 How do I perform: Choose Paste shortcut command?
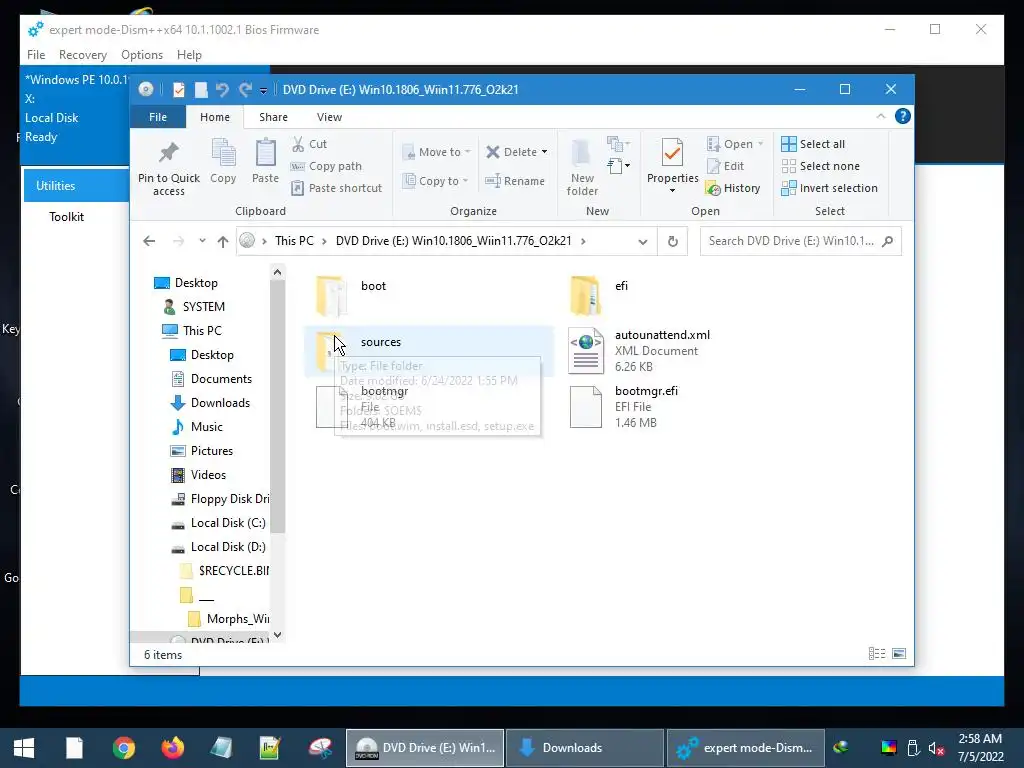336,188
